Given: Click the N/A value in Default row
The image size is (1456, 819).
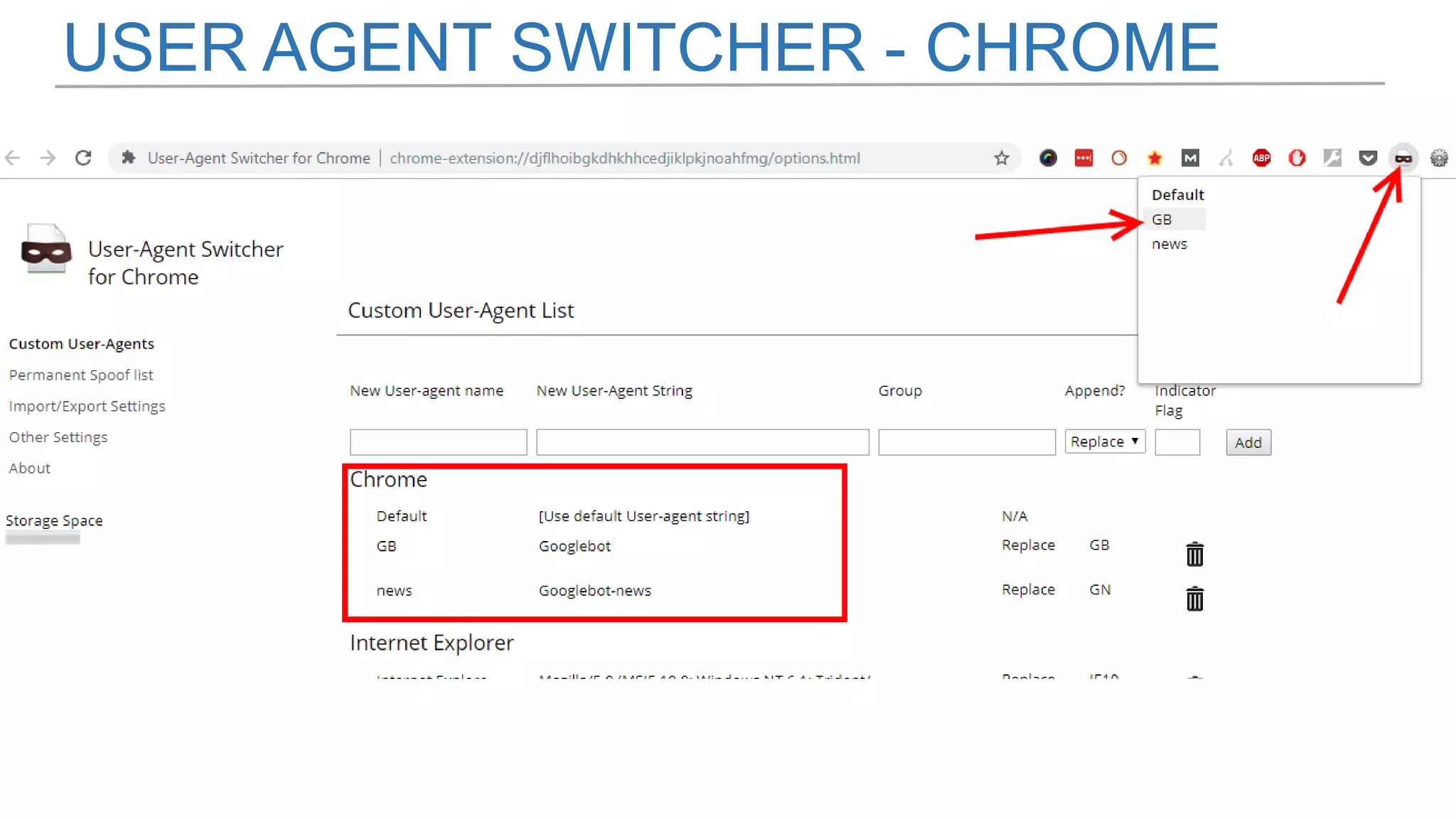Looking at the screenshot, I should (x=1015, y=516).
